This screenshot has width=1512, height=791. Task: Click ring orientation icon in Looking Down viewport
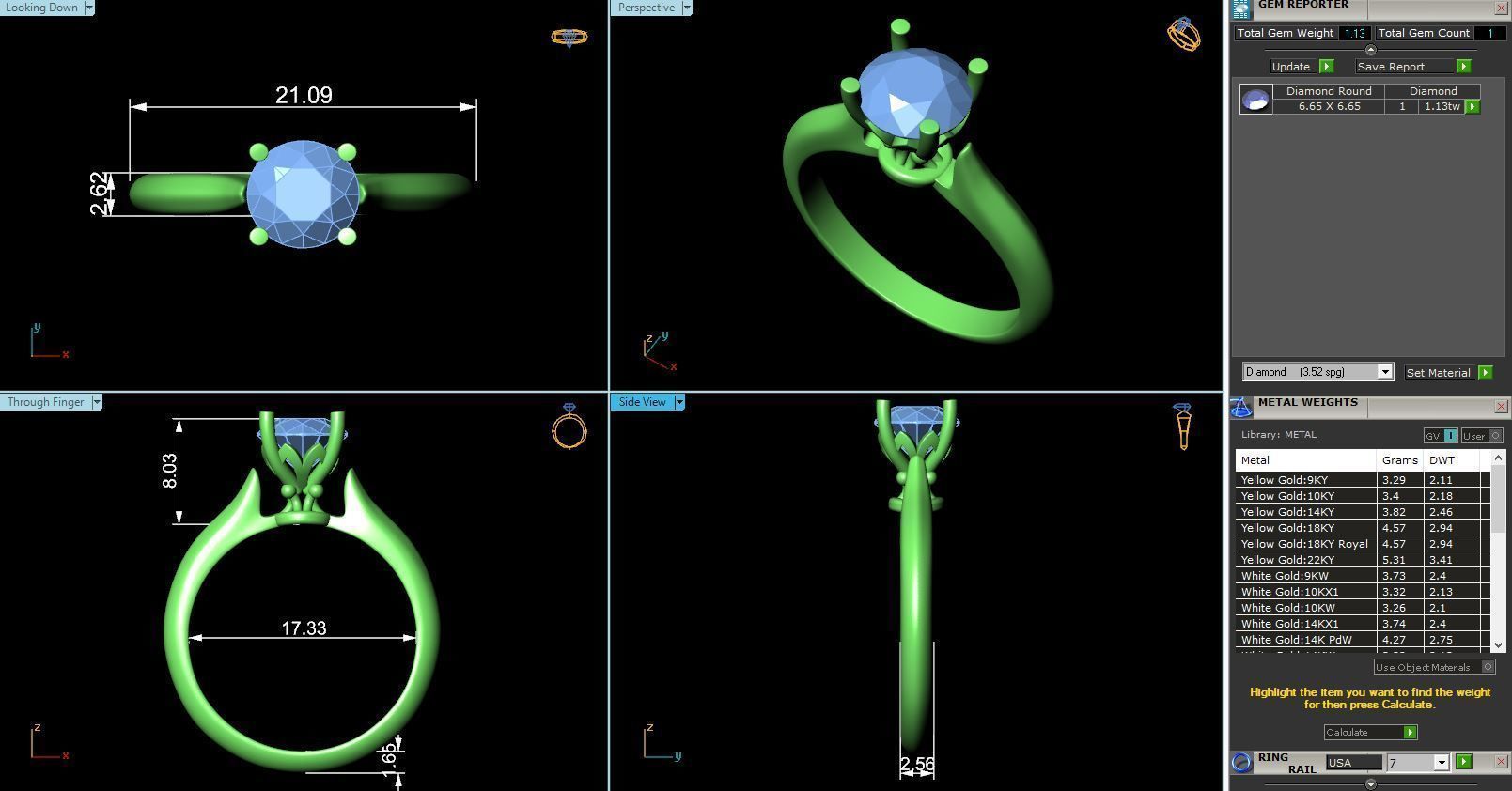(x=569, y=38)
